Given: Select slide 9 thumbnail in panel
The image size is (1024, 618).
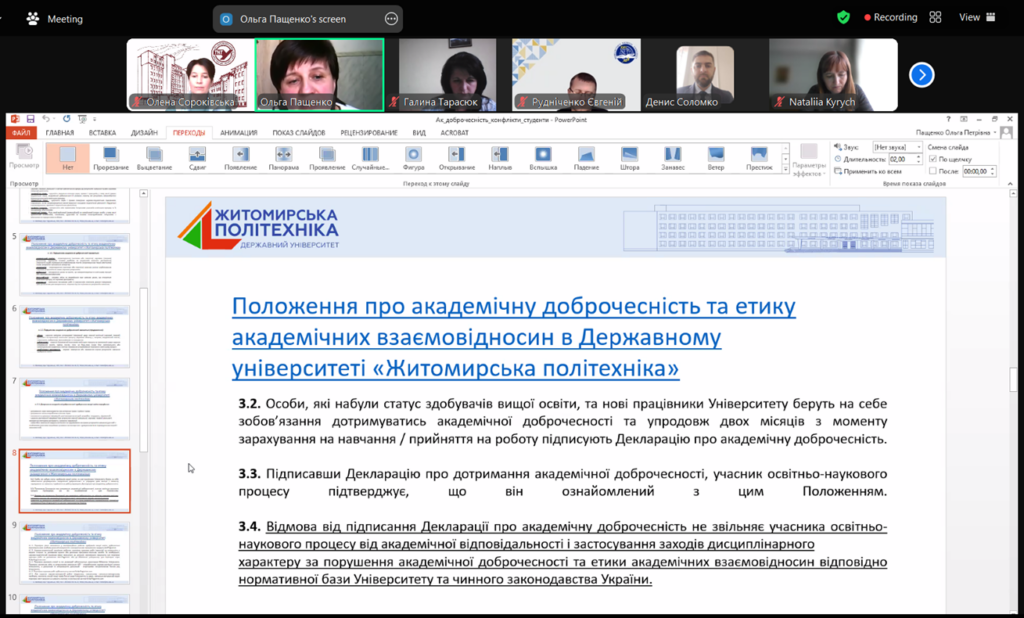Looking at the screenshot, I should (75, 553).
